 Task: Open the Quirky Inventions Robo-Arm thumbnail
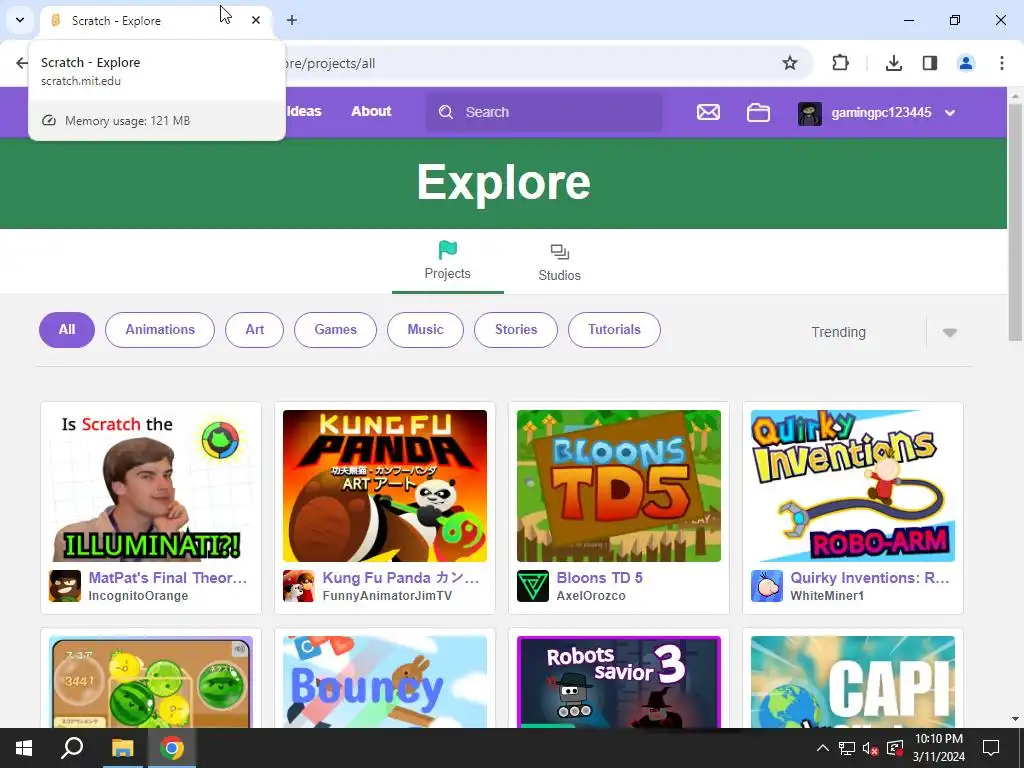tap(853, 486)
